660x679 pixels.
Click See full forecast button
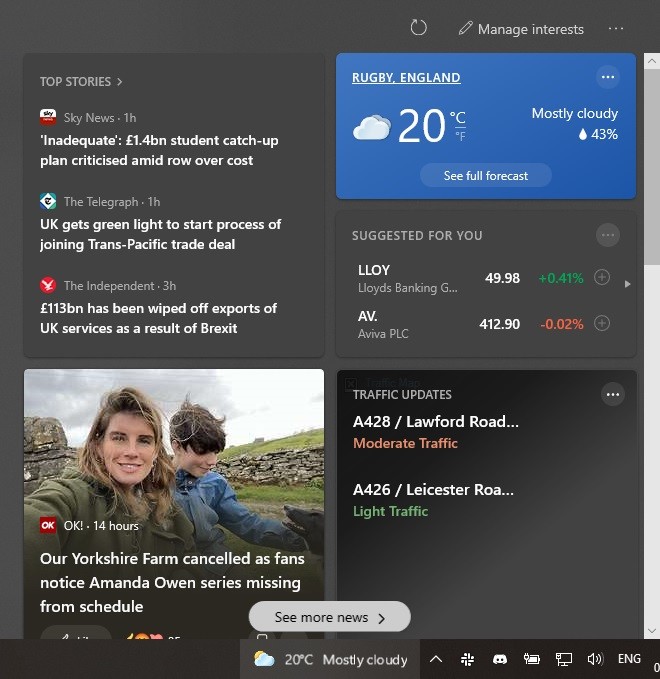[485, 175]
